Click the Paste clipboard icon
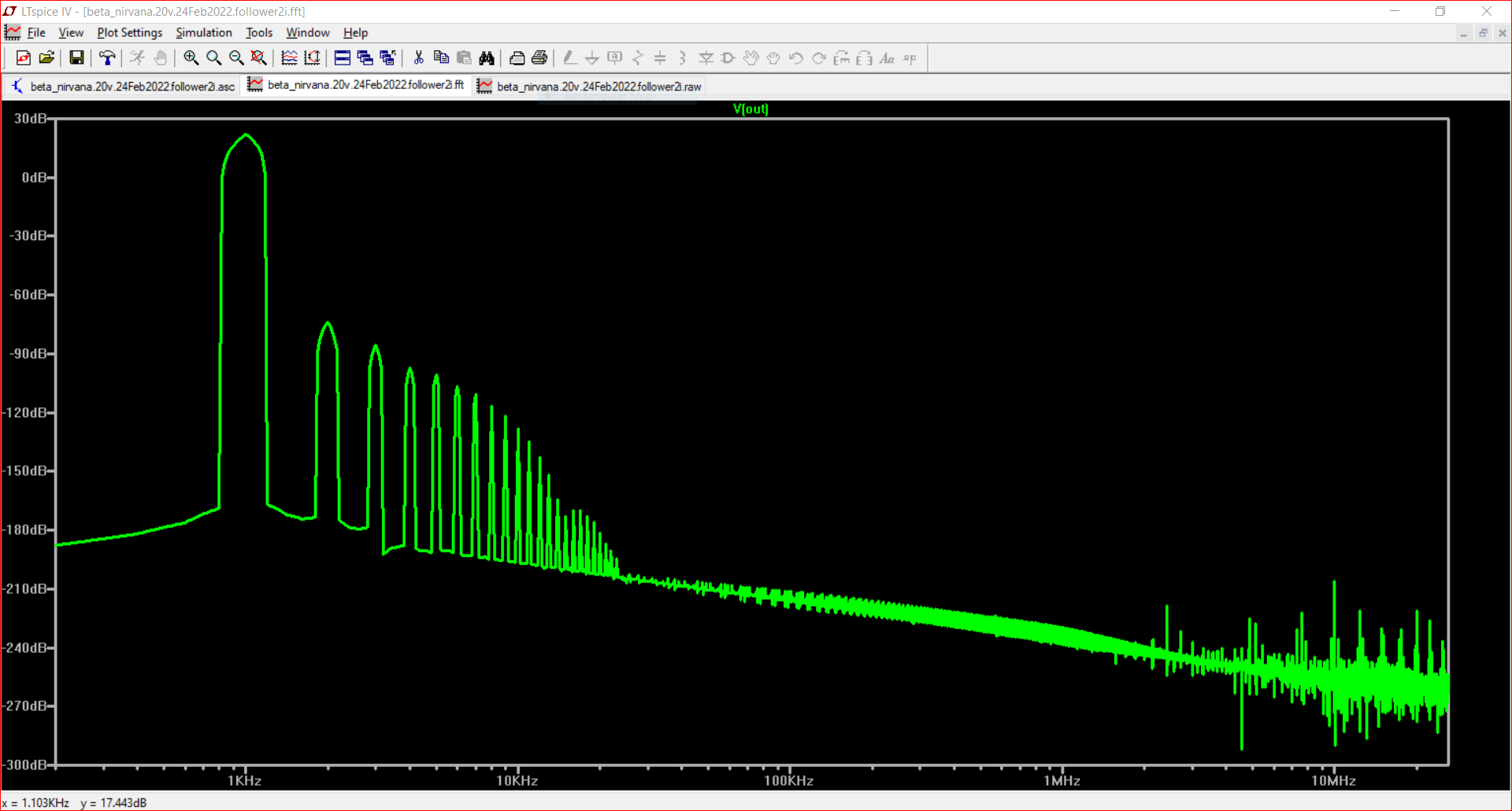1512x811 pixels. point(464,57)
